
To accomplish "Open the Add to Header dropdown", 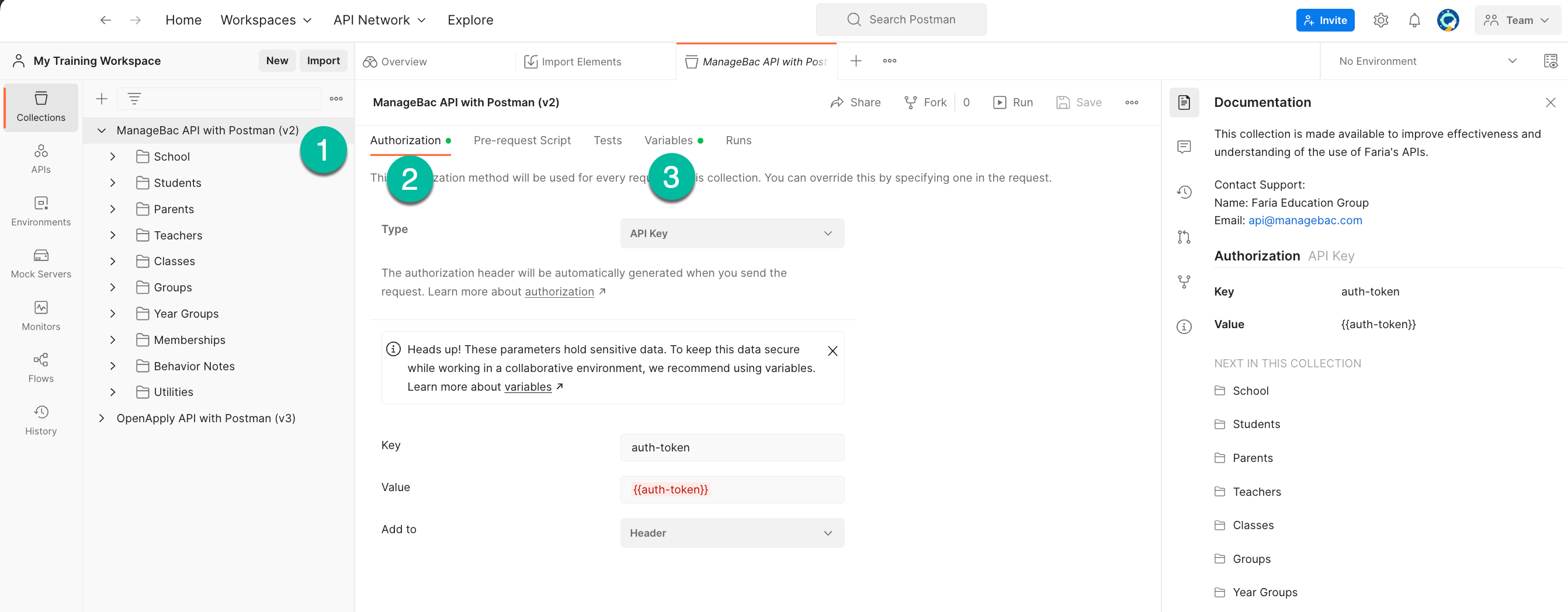I will click(x=731, y=533).
